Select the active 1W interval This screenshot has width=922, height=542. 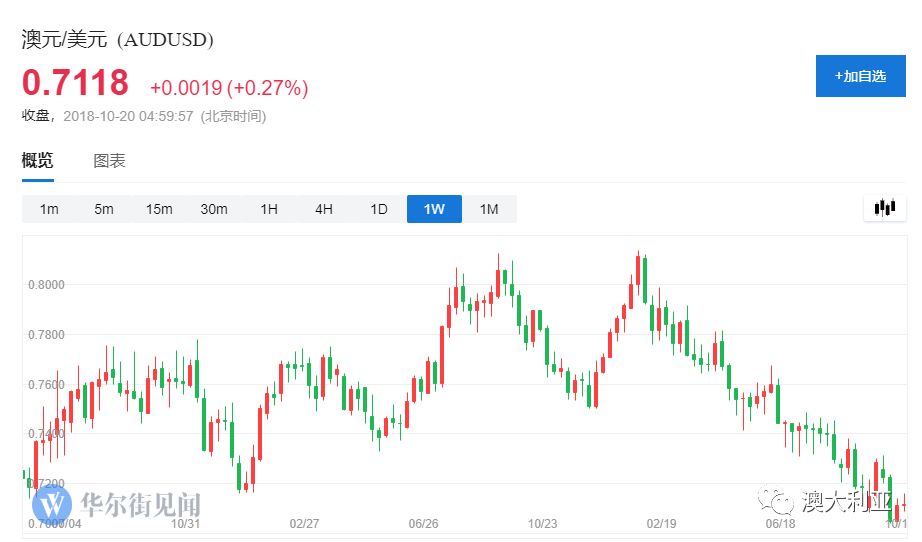[x=434, y=209]
